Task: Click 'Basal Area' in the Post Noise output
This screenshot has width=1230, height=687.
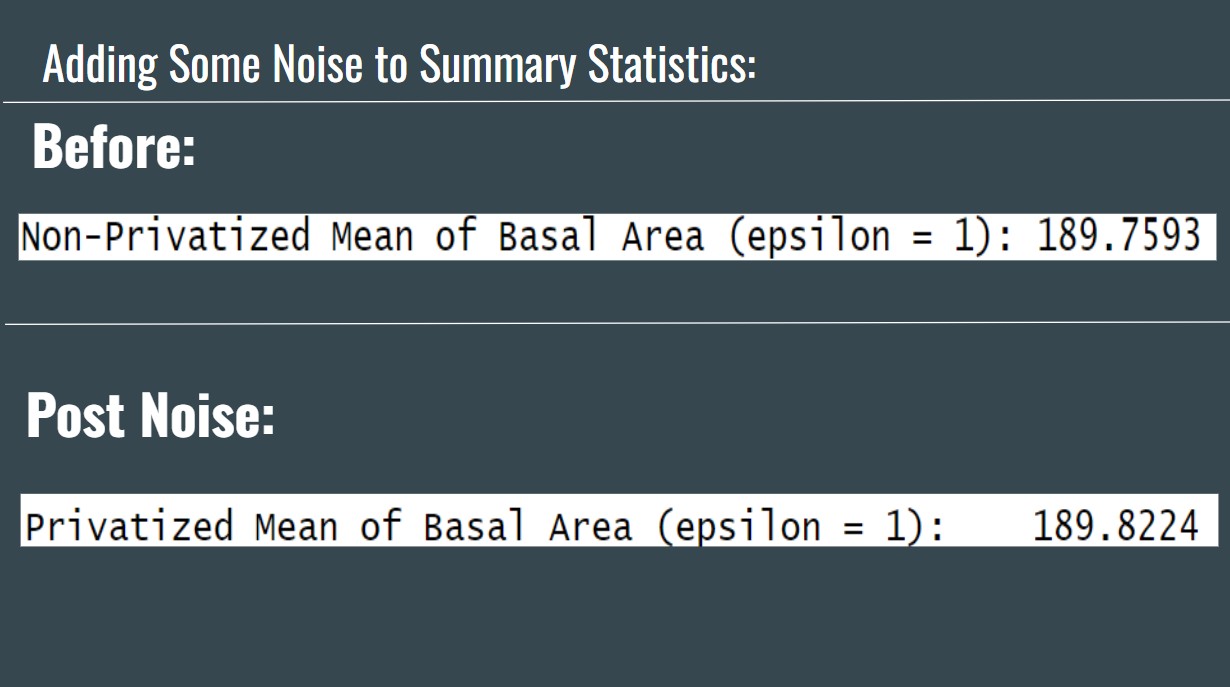Action: click(x=527, y=526)
